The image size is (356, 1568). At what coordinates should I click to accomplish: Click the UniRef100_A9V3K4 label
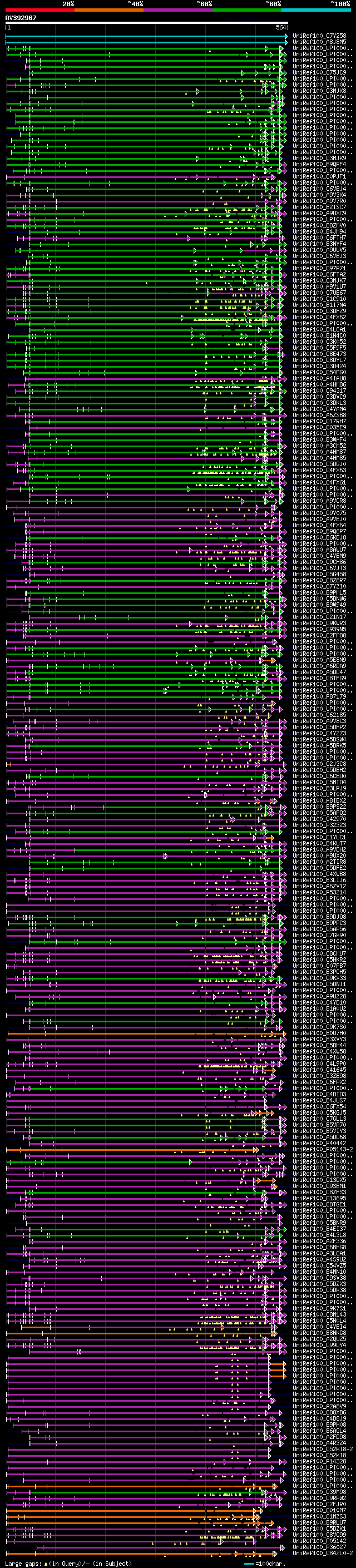click(x=319, y=195)
